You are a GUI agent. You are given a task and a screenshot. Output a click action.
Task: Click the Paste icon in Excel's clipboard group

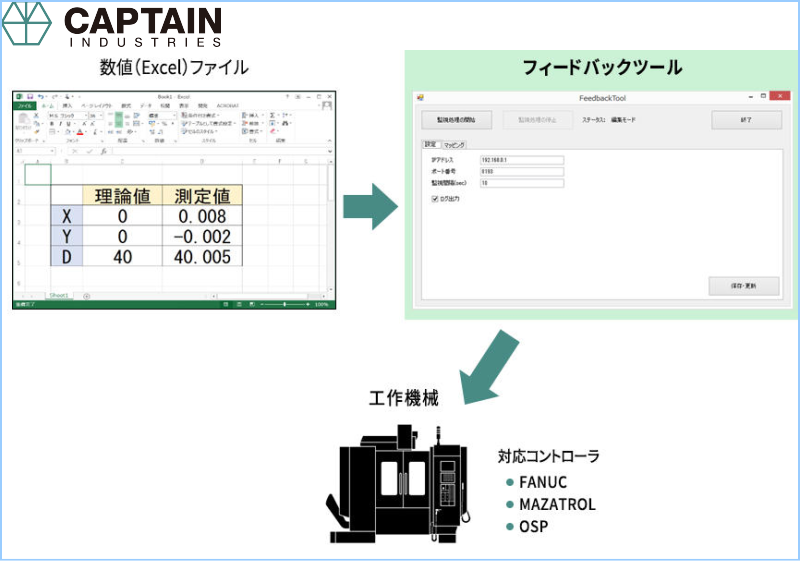[x=23, y=120]
